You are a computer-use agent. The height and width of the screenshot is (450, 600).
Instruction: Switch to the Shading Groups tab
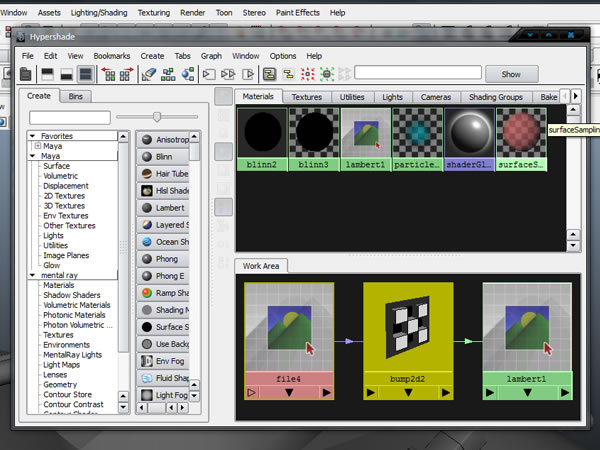(x=496, y=97)
